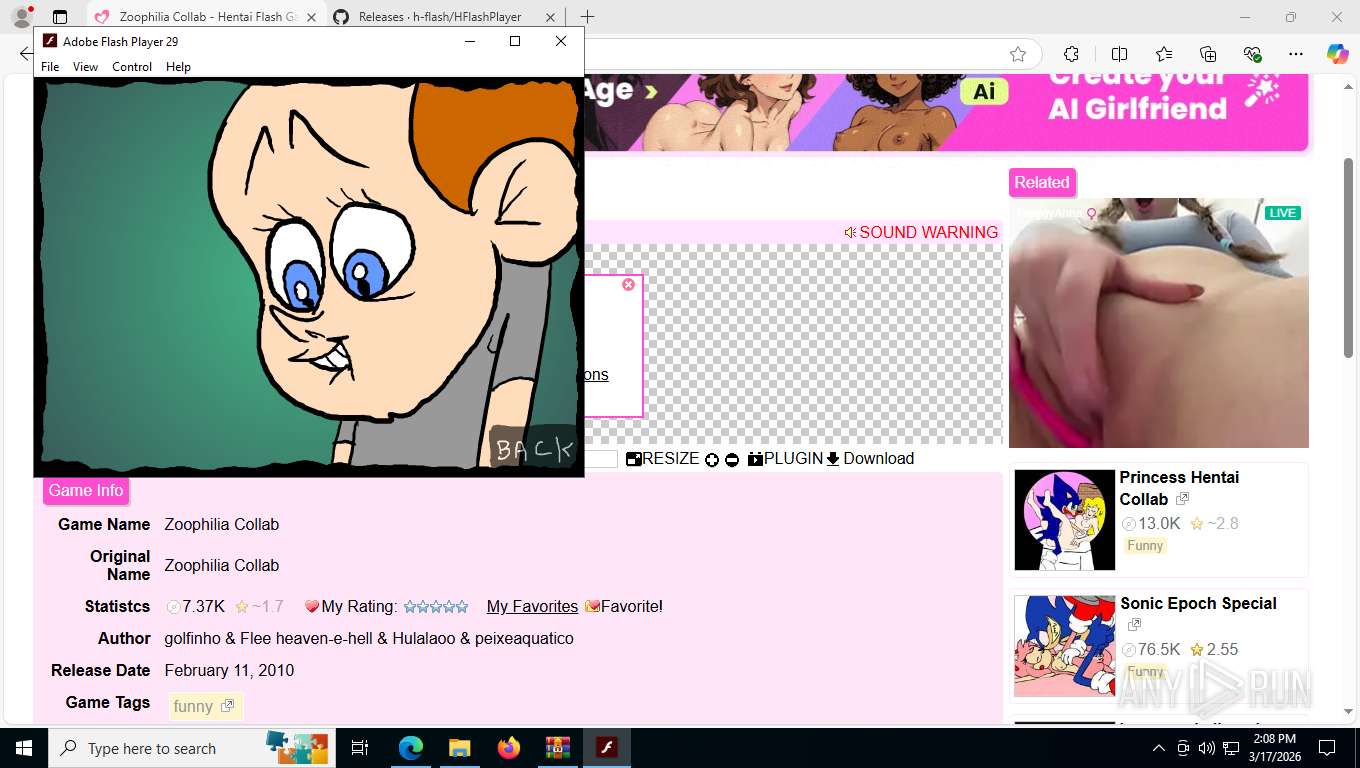Open the Windows Start menu
1360x768 pixels.
[24, 748]
